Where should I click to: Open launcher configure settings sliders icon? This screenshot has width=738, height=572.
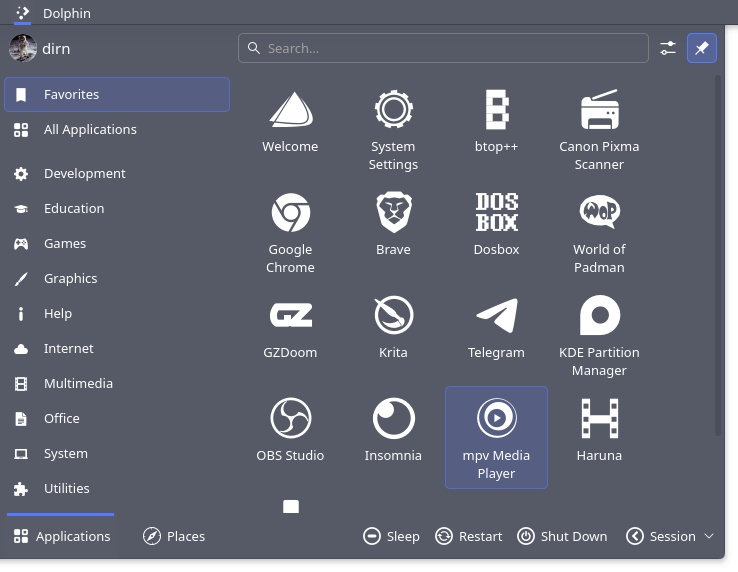[x=668, y=48]
